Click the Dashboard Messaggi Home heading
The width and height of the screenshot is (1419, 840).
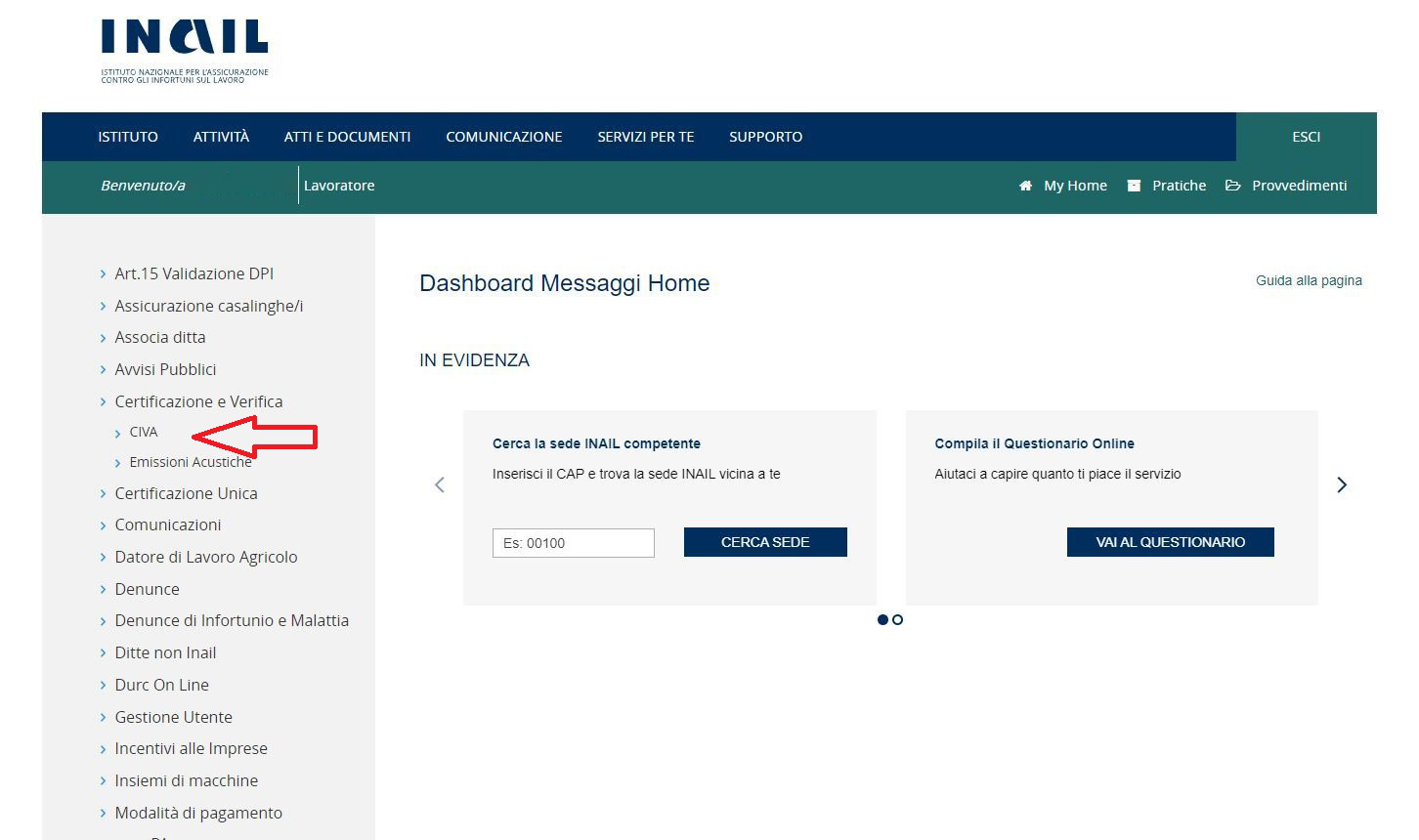[565, 283]
